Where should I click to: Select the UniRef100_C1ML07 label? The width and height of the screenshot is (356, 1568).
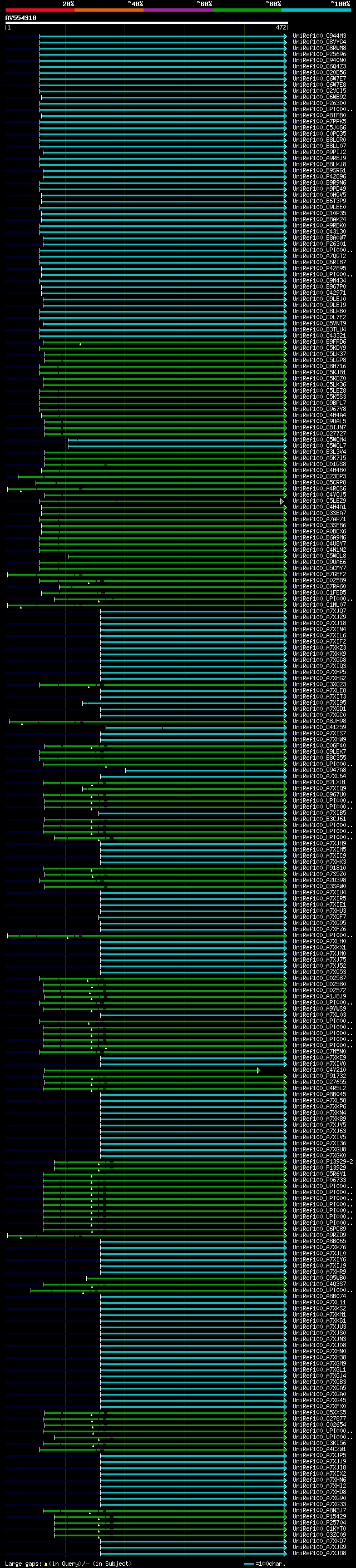[x=319, y=605]
